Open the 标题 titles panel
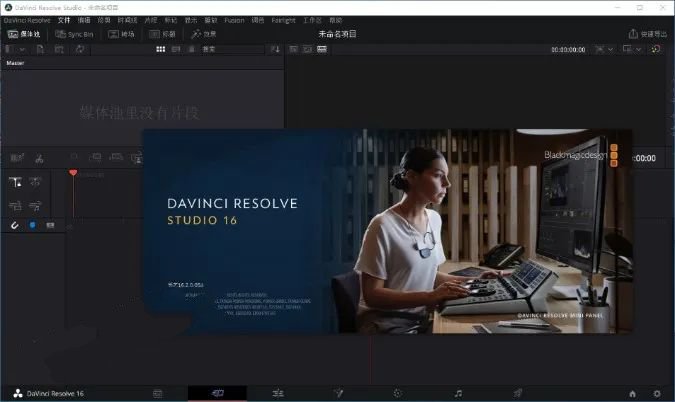Screen dimensions: 675x402 pos(162,34)
